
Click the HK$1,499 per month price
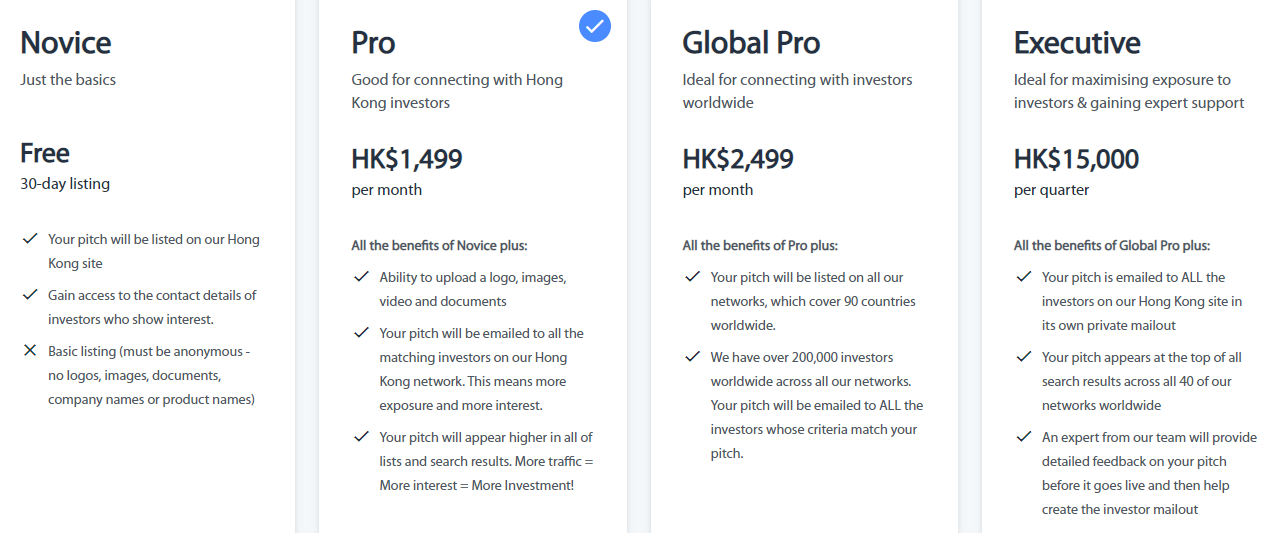(407, 159)
